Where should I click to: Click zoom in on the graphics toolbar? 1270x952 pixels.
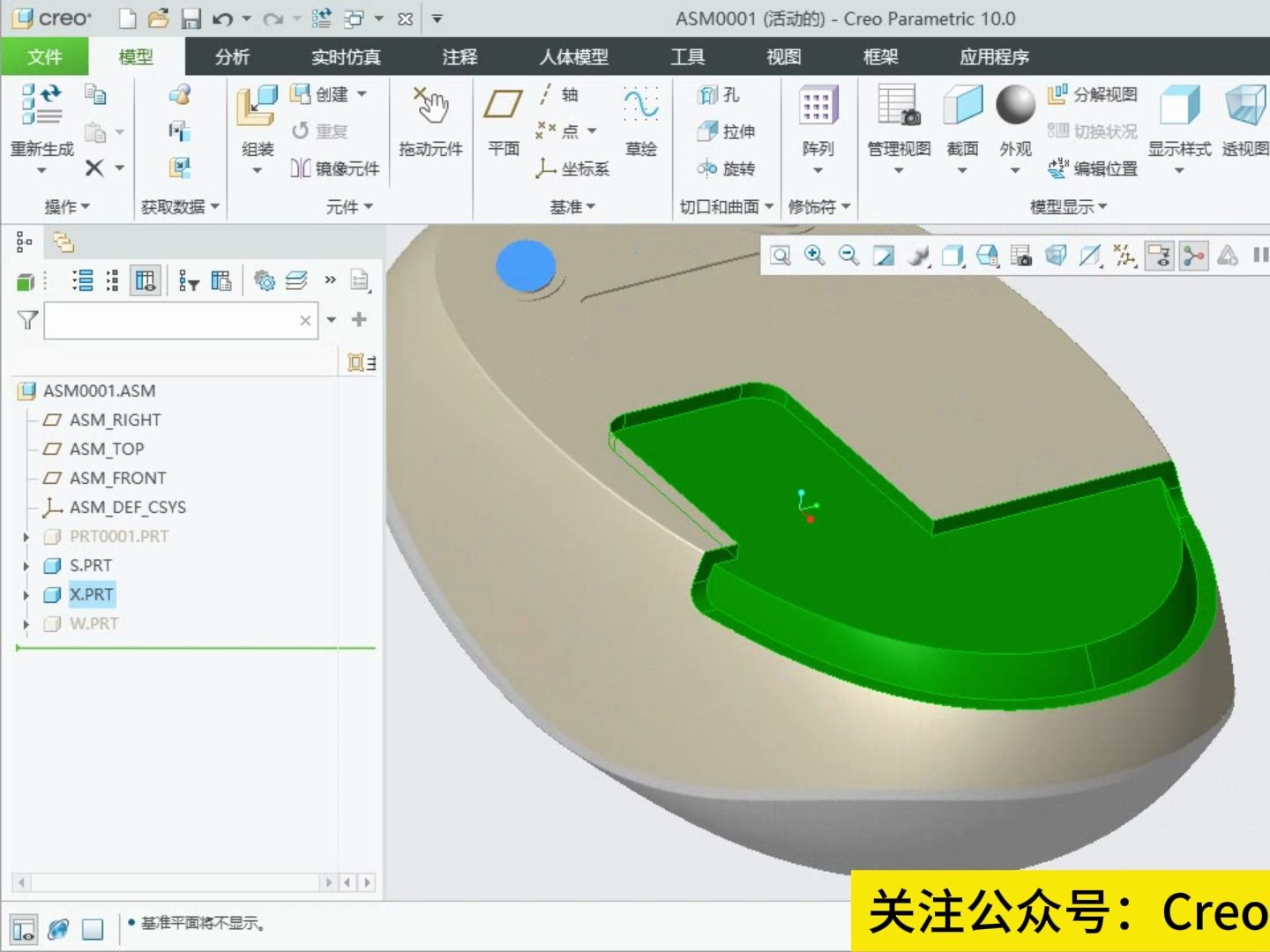click(813, 256)
